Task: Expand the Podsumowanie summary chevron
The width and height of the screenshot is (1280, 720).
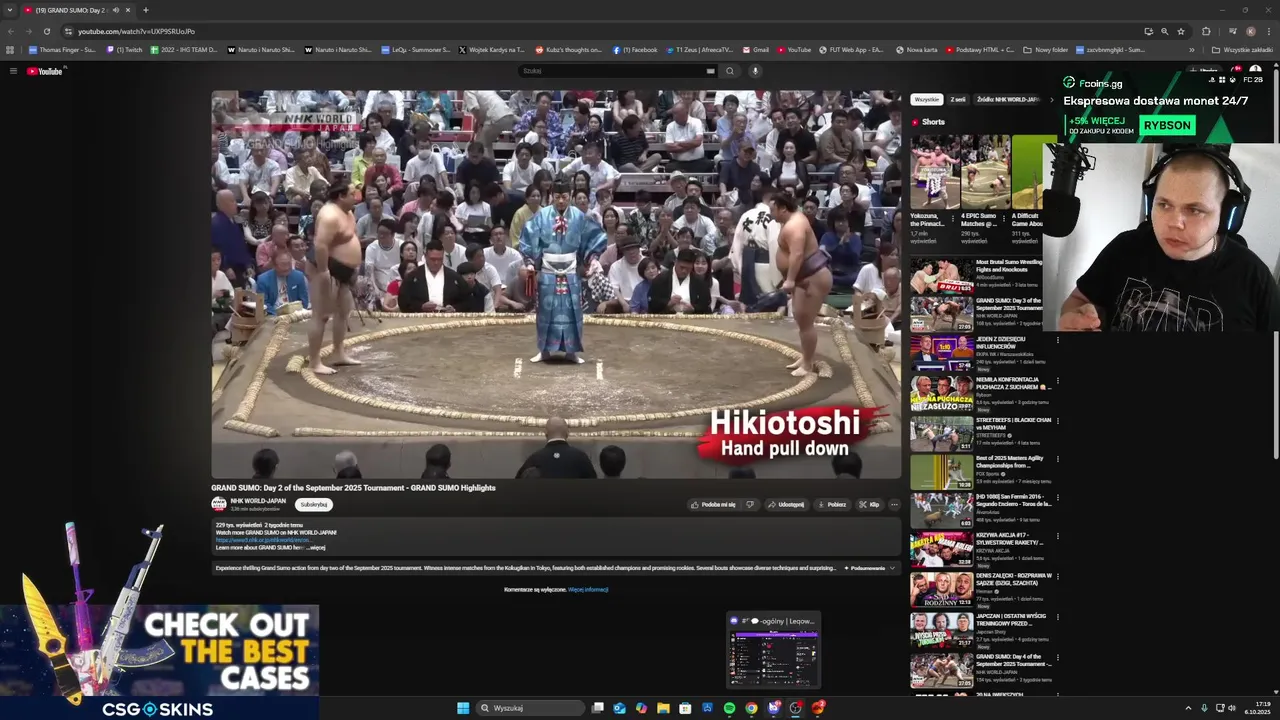Action: point(892,568)
